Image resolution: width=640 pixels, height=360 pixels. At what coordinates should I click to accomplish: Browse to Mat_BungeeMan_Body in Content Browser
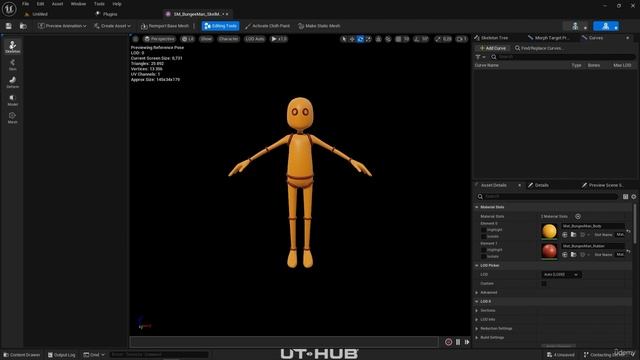(x=573, y=235)
